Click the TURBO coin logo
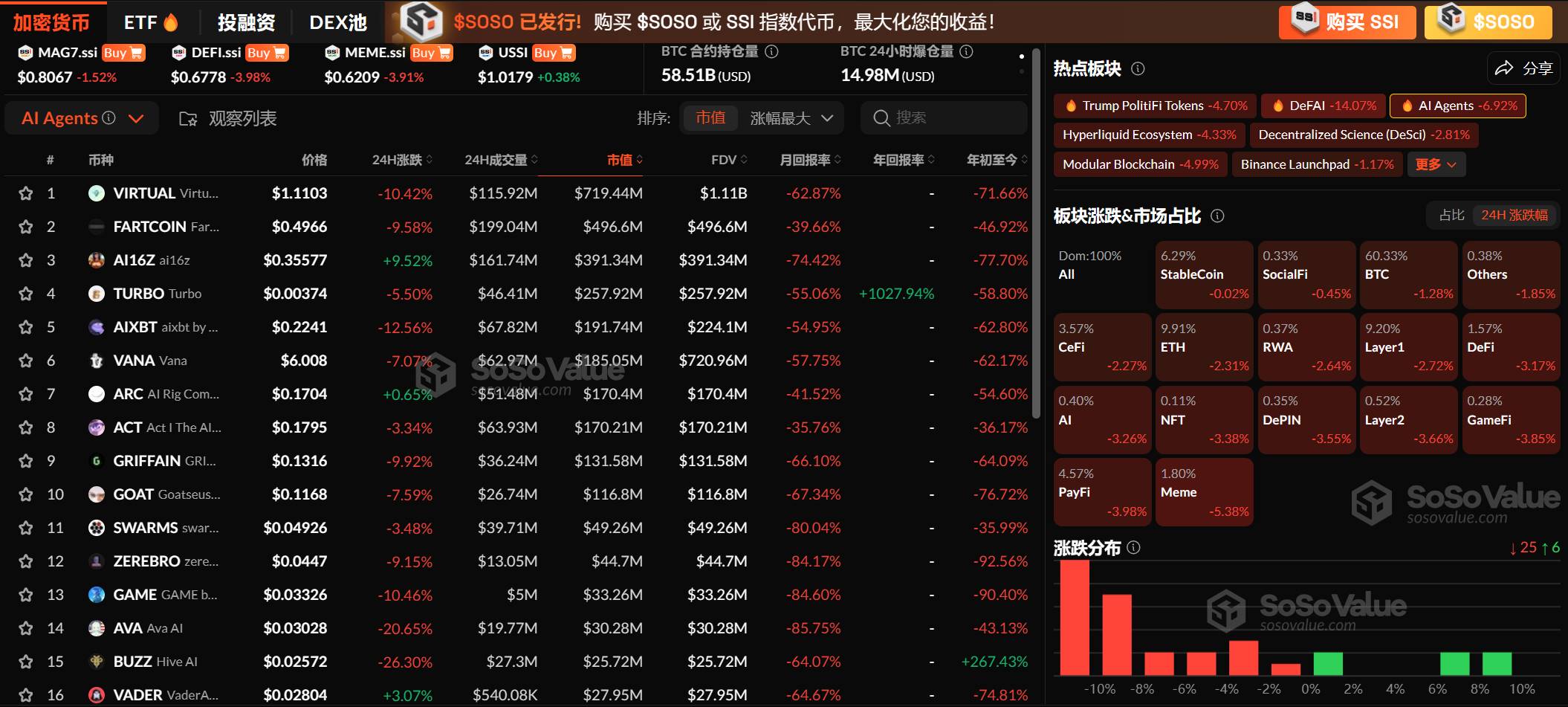 click(97, 294)
